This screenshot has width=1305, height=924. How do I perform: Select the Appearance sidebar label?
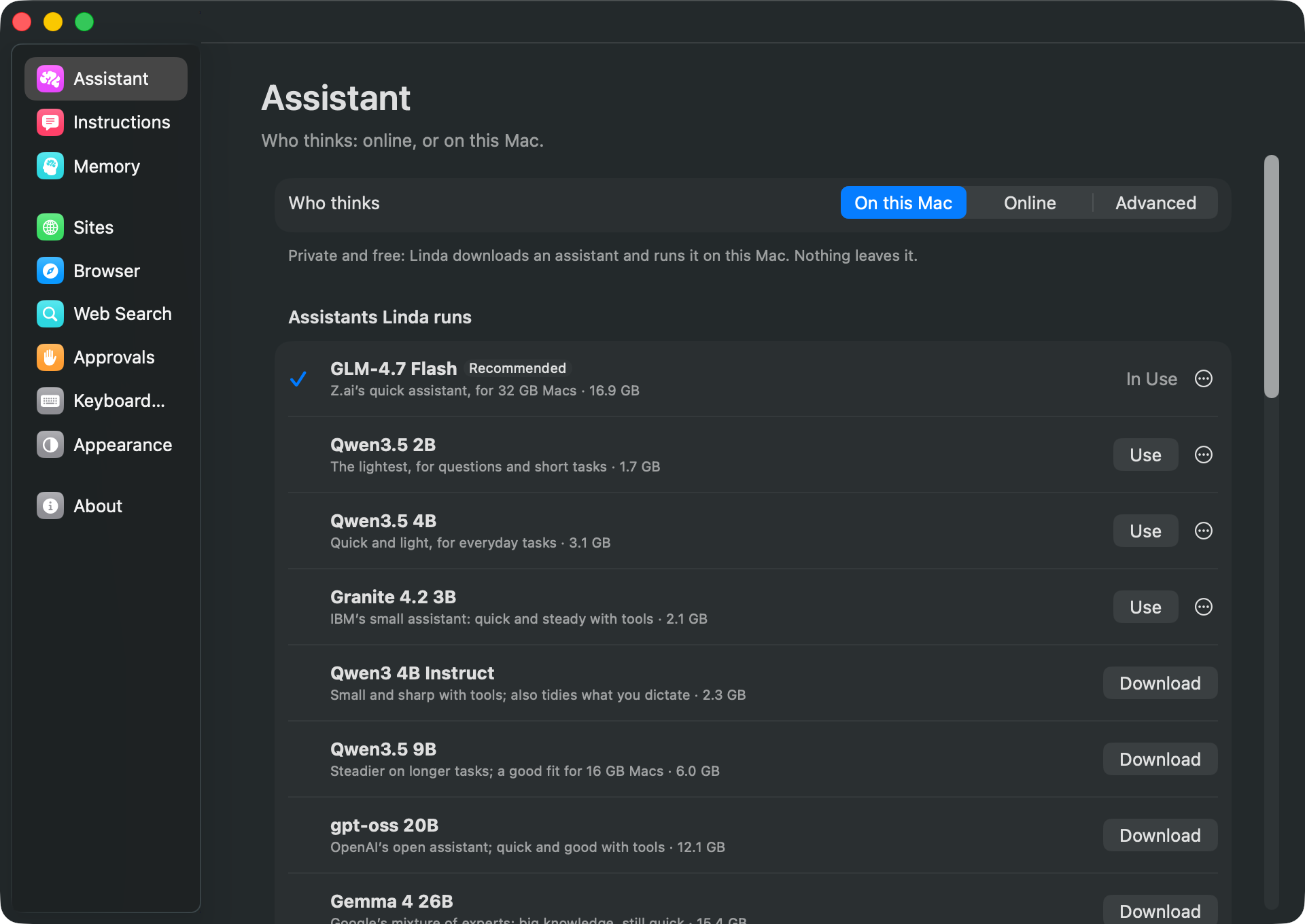coord(122,444)
